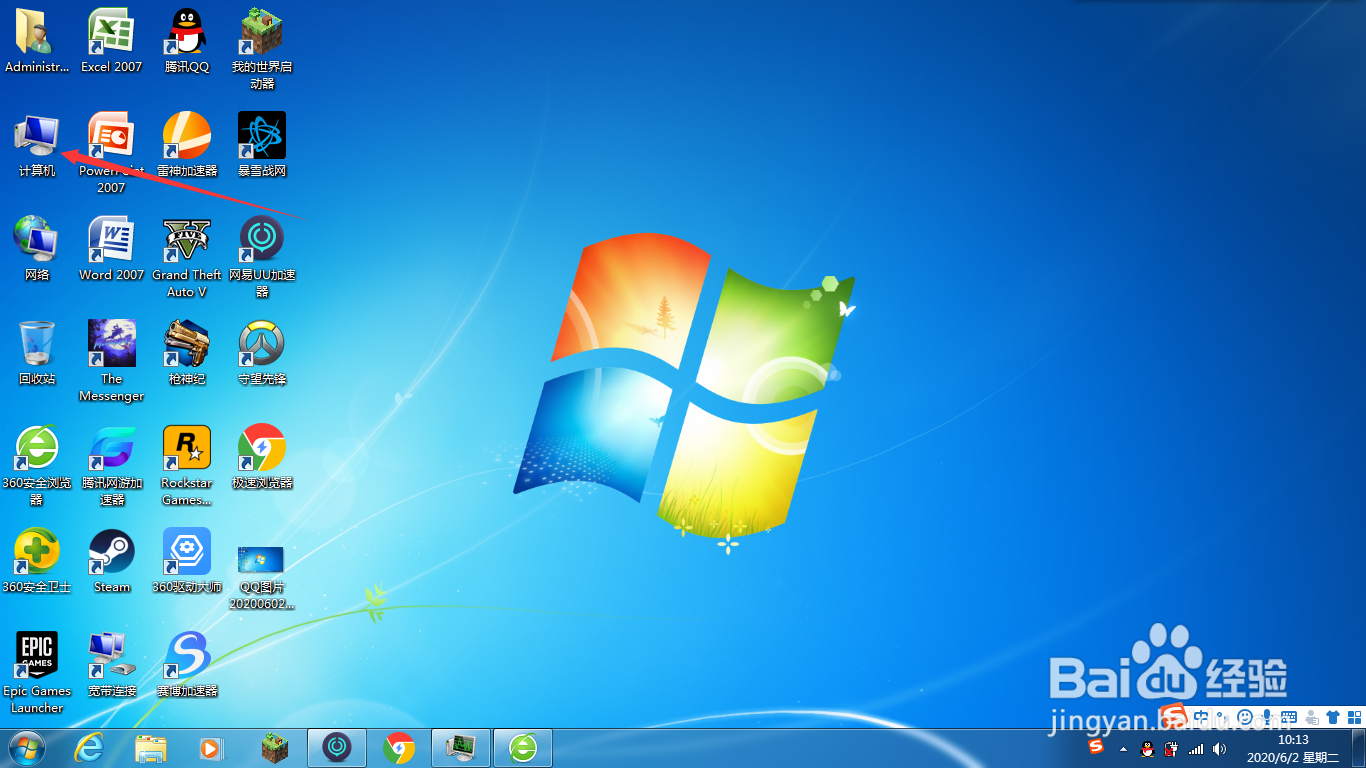Select the 360安全卫士 shortcut
The image size is (1366, 768).
[37, 561]
